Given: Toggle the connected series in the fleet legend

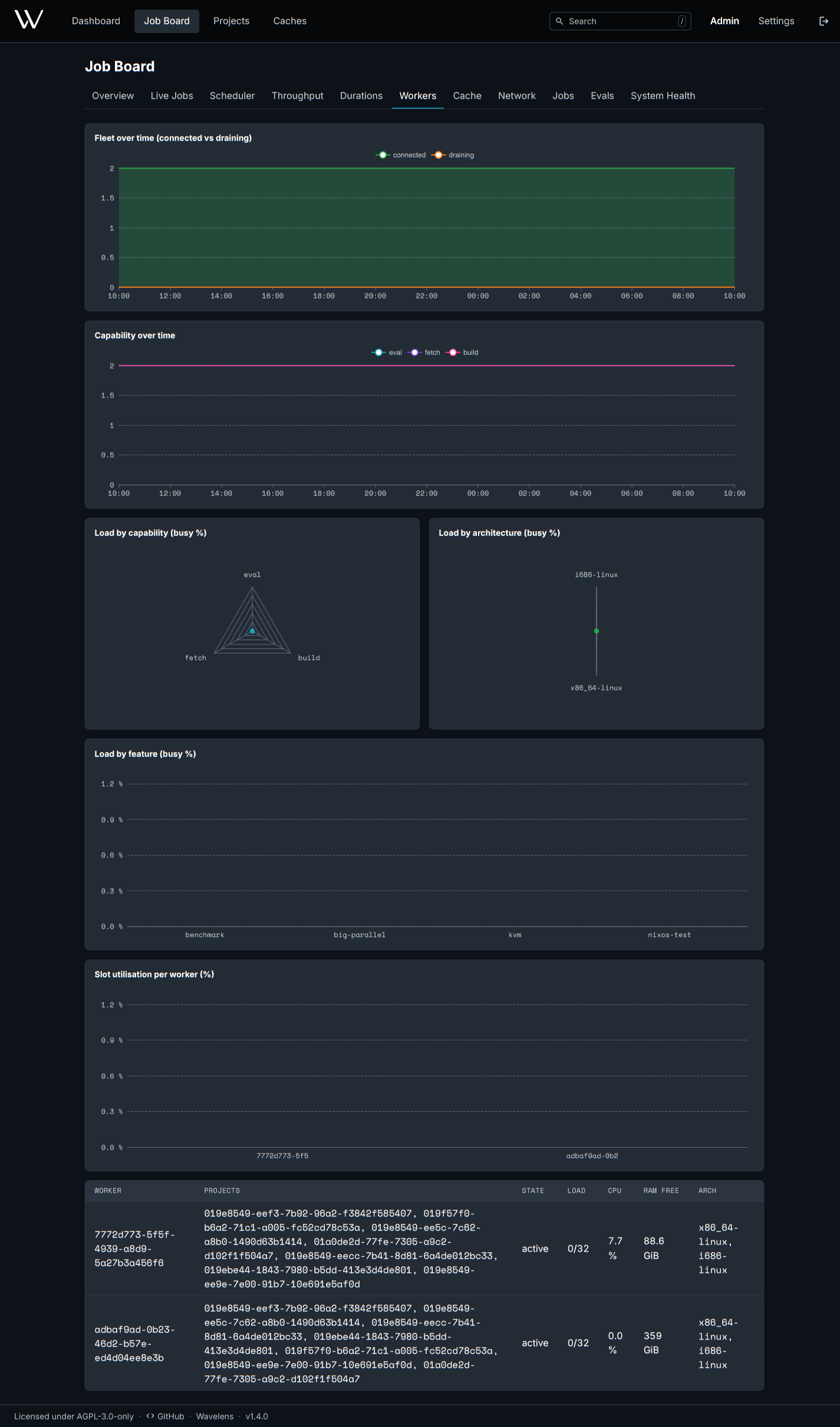Looking at the screenshot, I should [401, 155].
